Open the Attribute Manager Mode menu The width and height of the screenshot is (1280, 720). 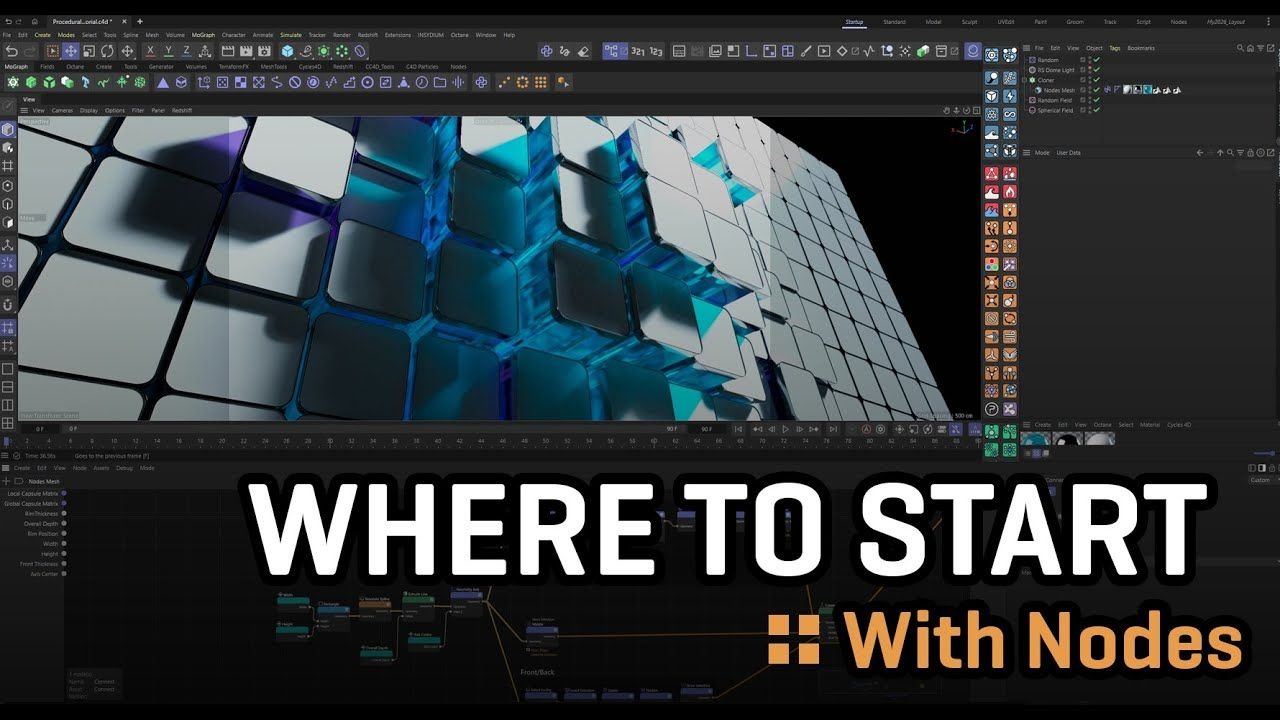pyautogui.click(x=1042, y=153)
